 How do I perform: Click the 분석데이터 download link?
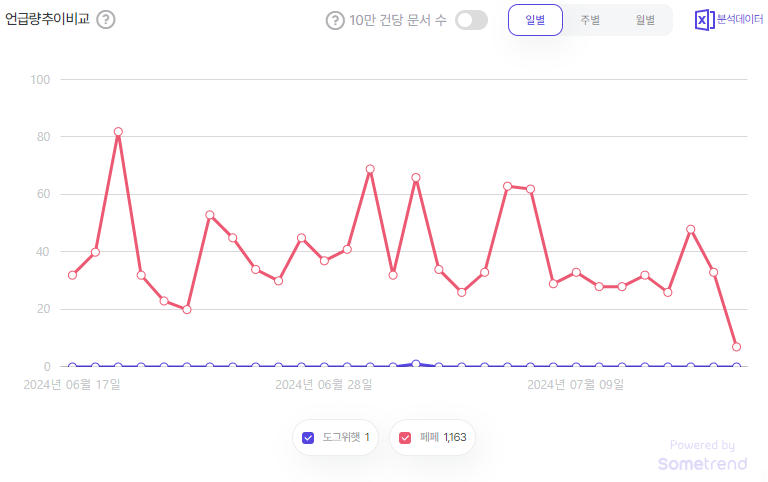(740, 19)
